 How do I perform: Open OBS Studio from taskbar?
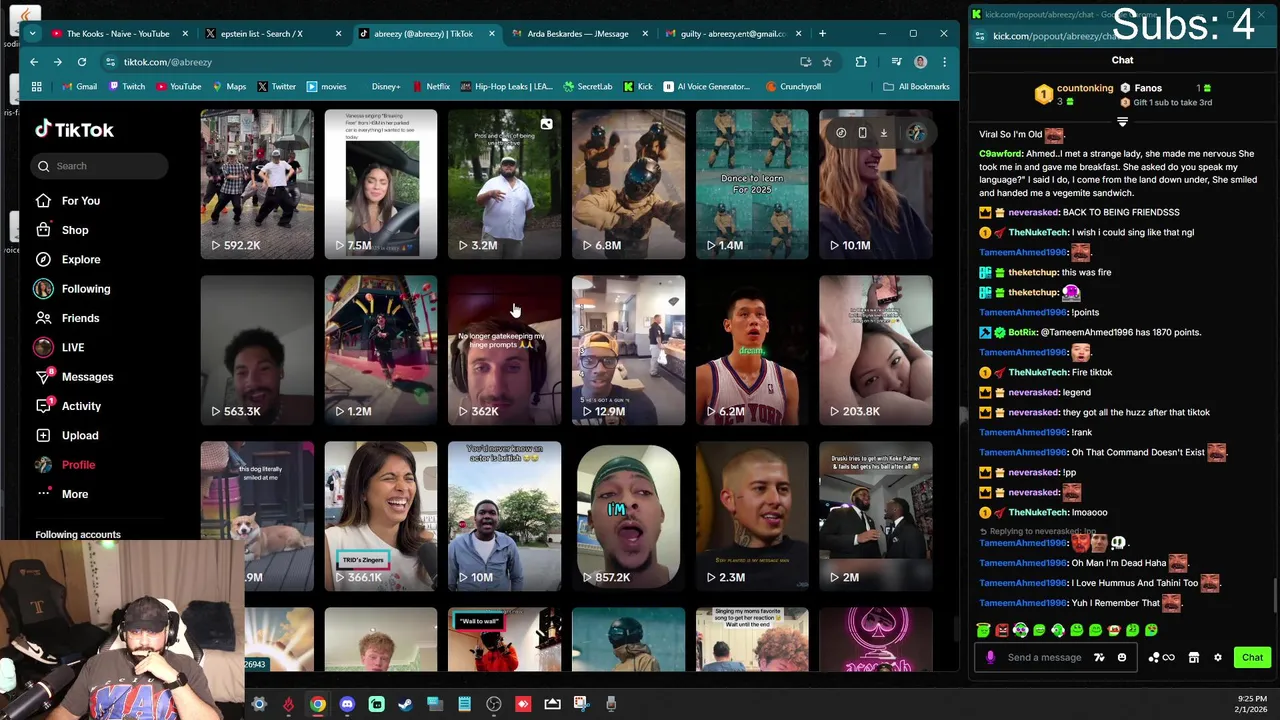pyautogui.click(x=494, y=704)
